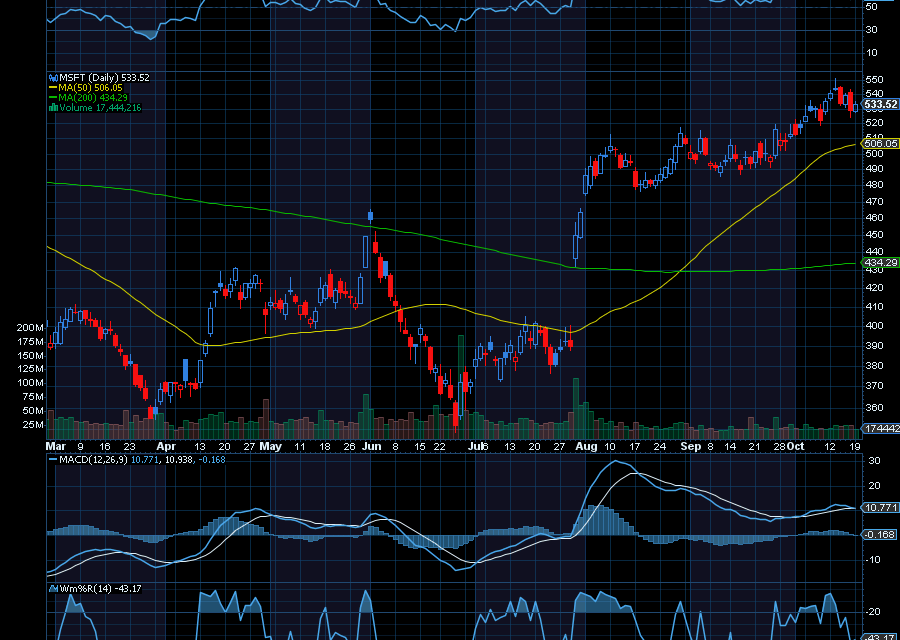Image resolution: width=900 pixels, height=640 pixels.
Task: Click the Jun label on the date axis
Action: pyautogui.click(x=372, y=447)
